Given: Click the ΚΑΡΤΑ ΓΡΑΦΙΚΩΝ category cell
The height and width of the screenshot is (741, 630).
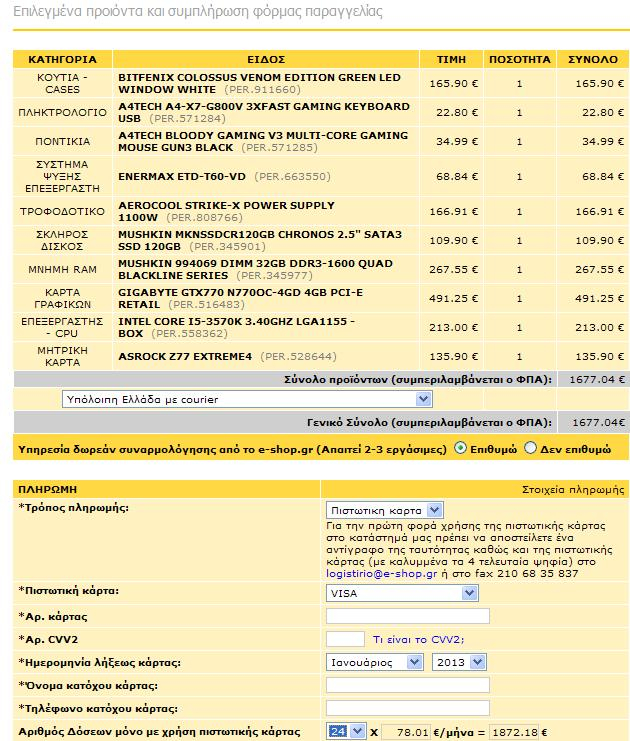Looking at the screenshot, I should point(62,298).
